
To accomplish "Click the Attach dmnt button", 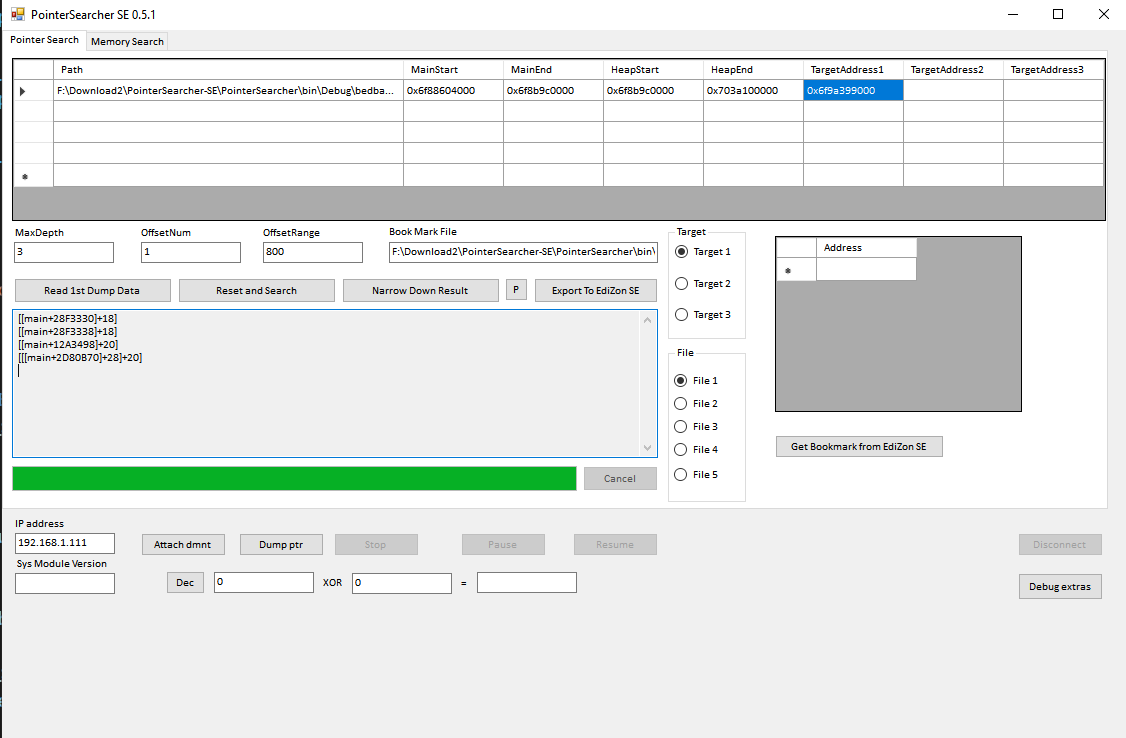I will (182, 545).
